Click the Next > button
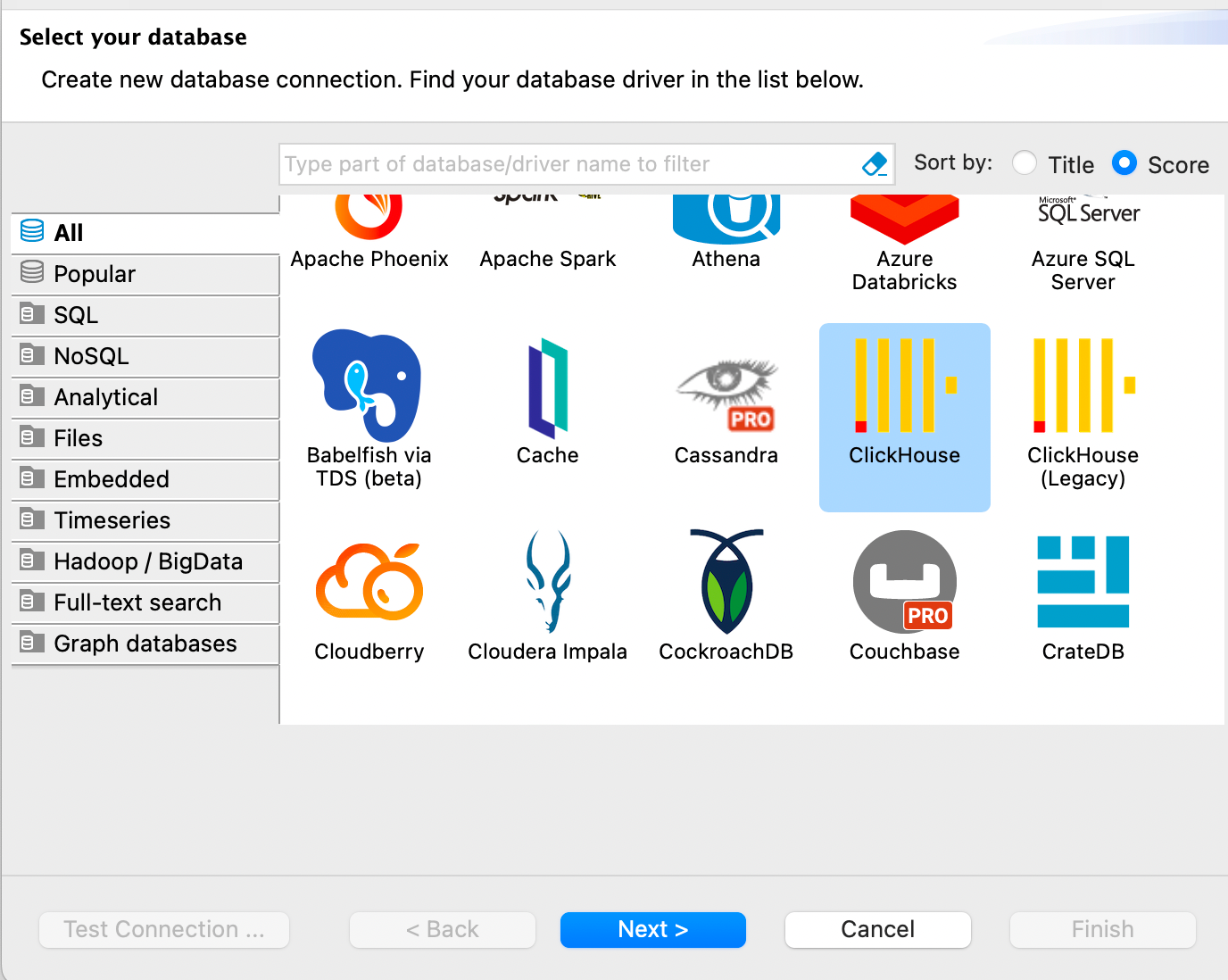1228x980 pixels. point(652,929)
